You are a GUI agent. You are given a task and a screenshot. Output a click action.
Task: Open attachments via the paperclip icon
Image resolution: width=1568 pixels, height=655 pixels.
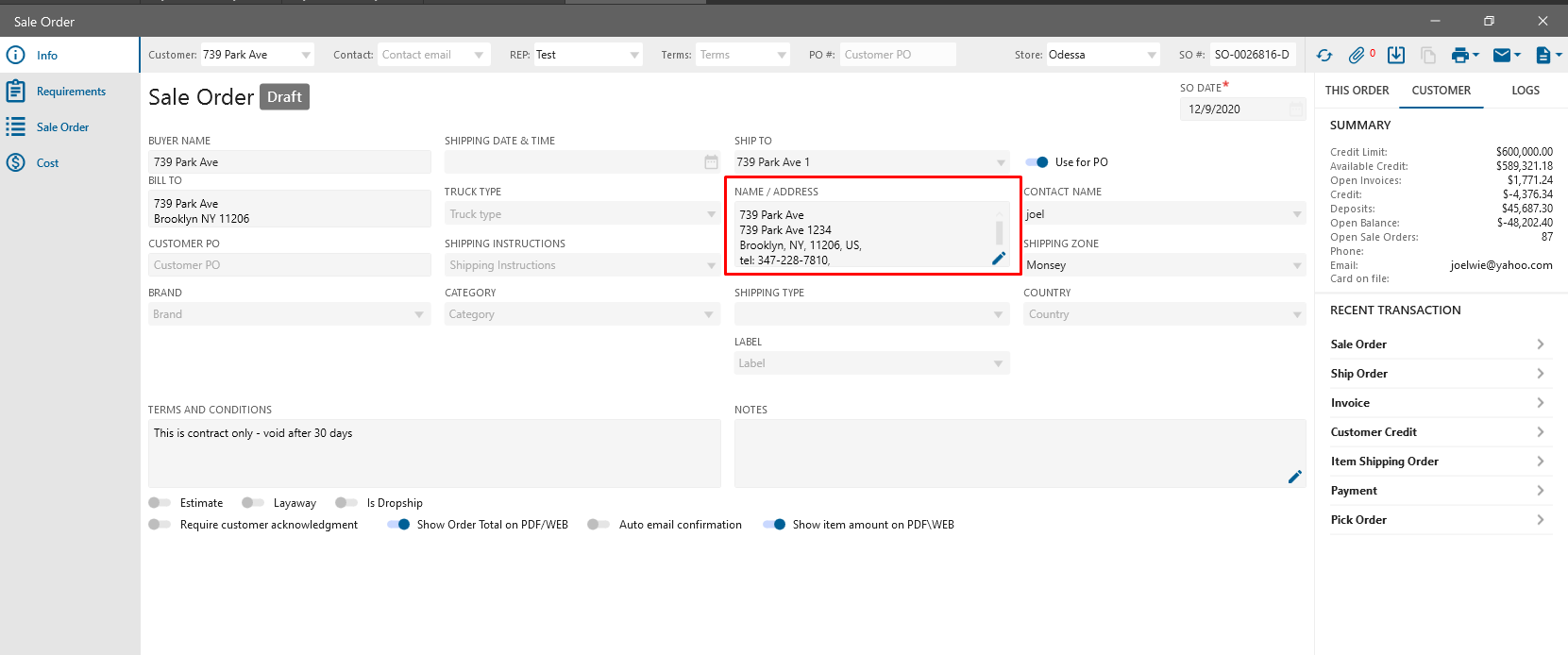[1357, 56]
